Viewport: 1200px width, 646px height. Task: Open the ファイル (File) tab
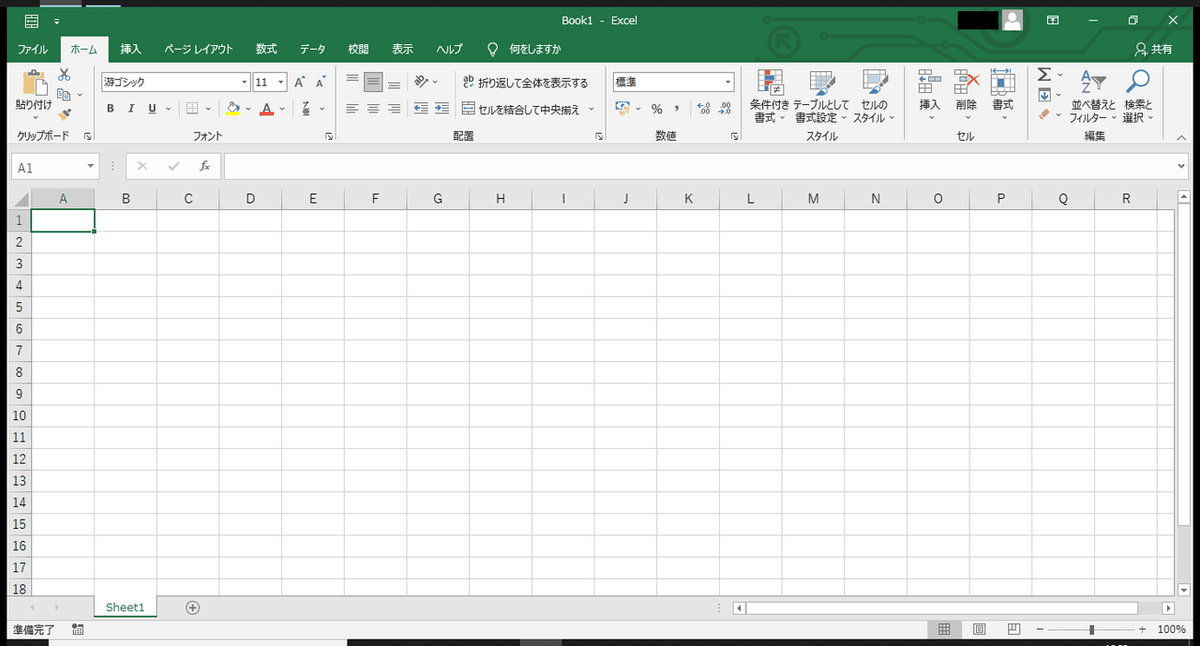click(x=33, y=49)
